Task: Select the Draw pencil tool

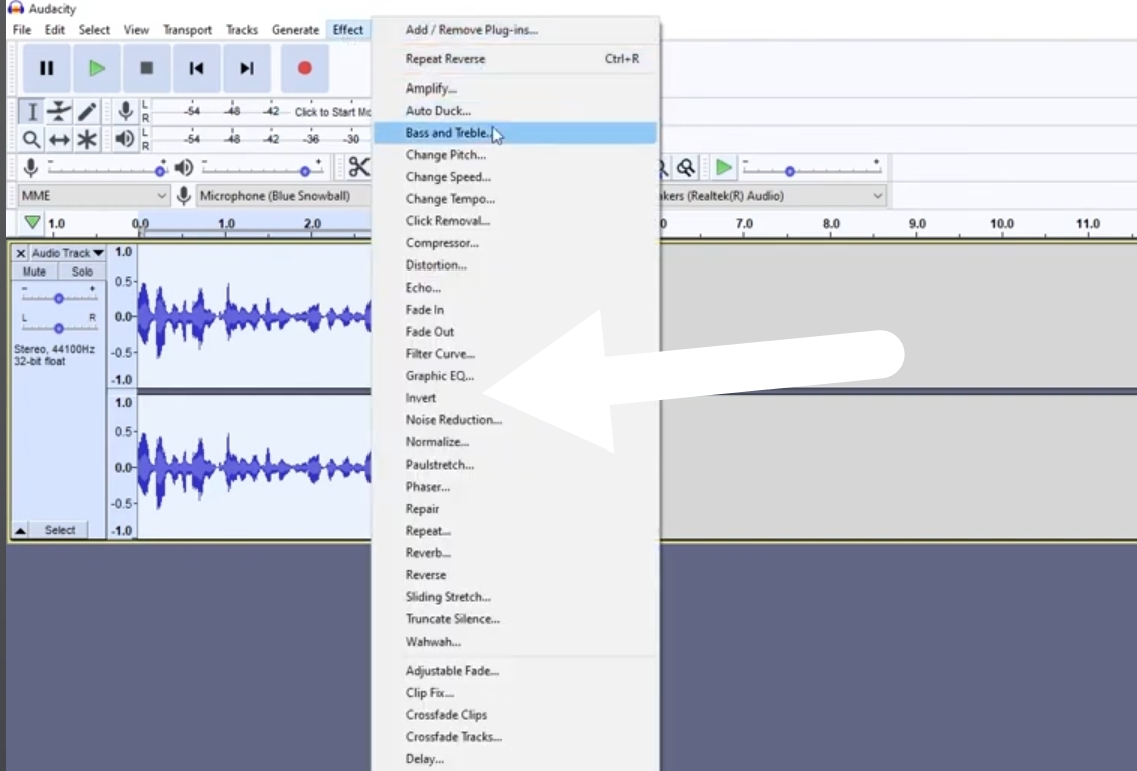Action: 86,112
